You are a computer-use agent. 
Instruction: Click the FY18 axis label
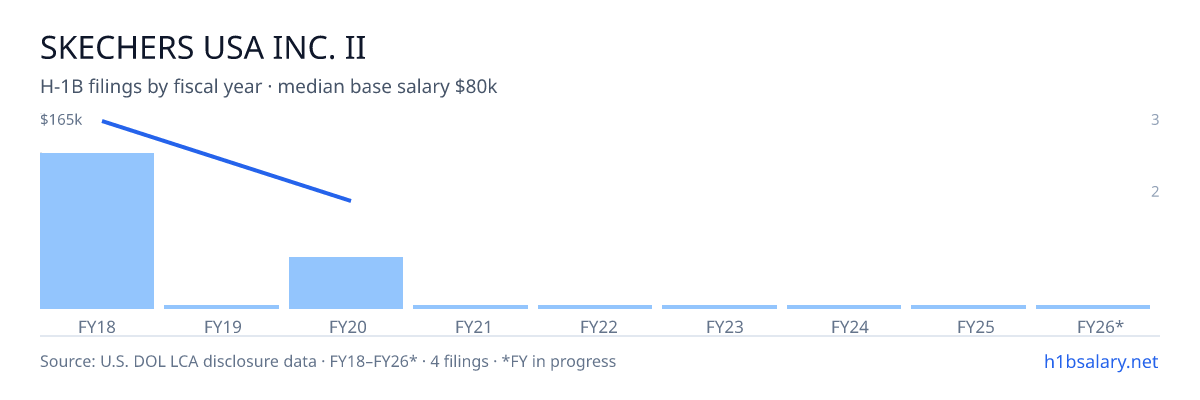click(97, 326)
